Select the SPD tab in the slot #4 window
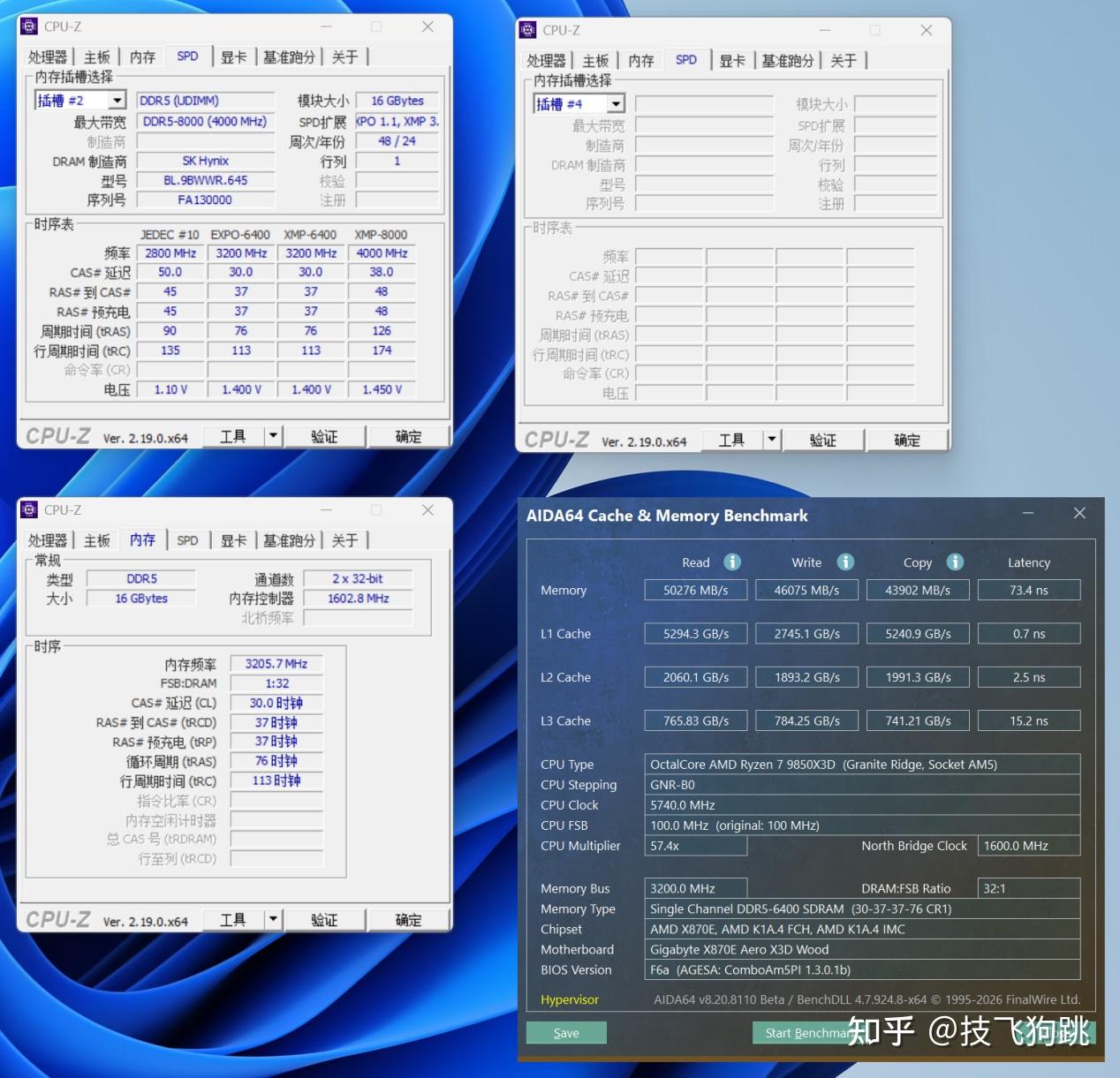The image size is (1120, 1078). [x=686, y=60]
